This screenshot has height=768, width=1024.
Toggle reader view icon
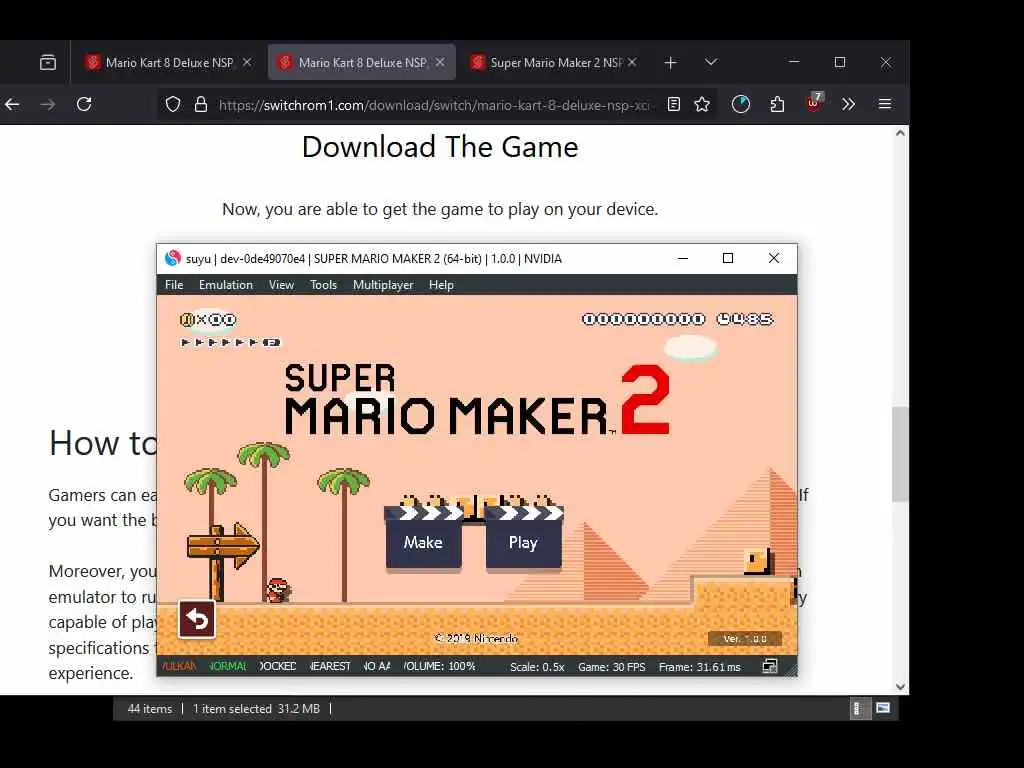[x=674, y=104]
